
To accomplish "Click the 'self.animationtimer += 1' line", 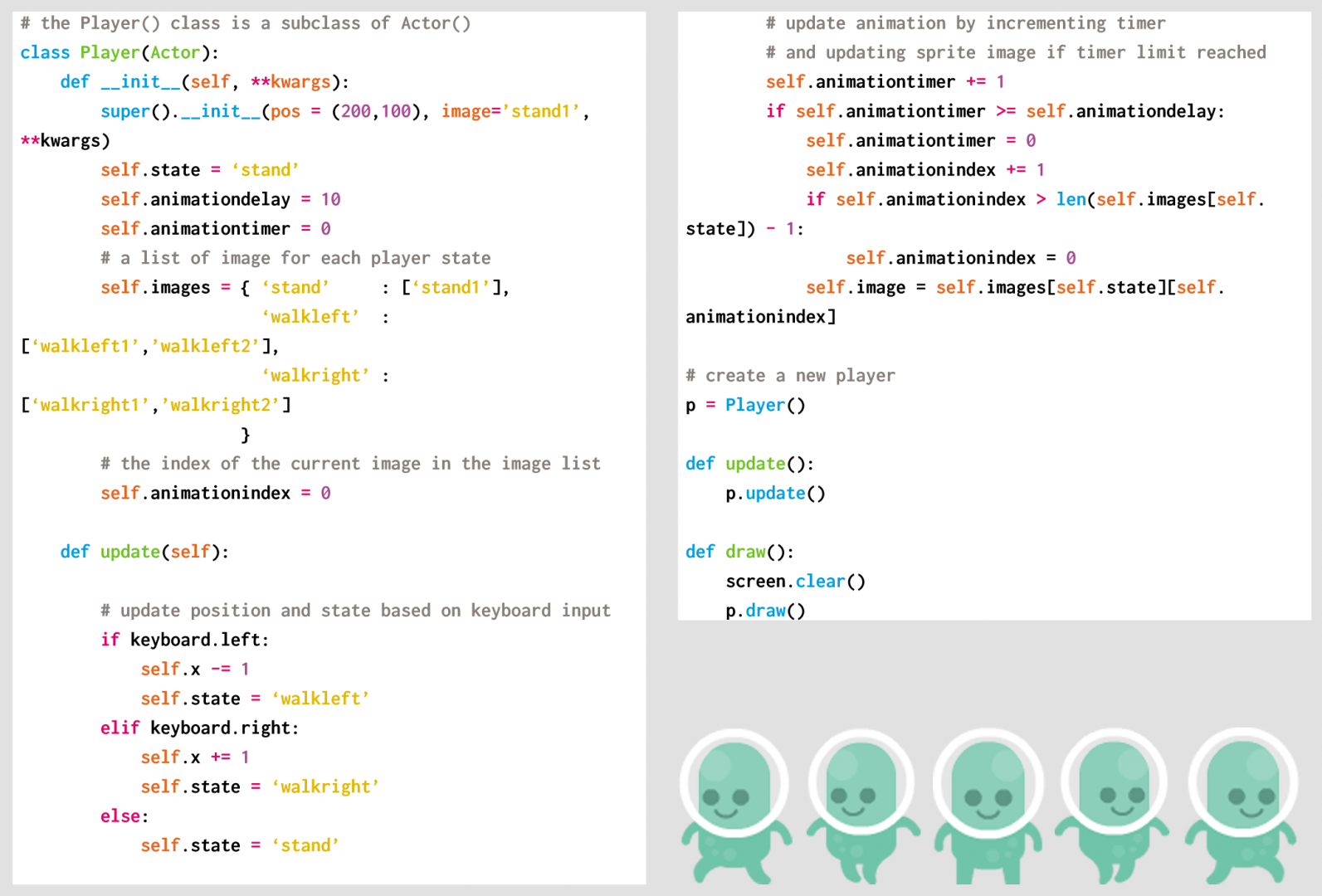I will pyautogui.click(x=885, y=82).
